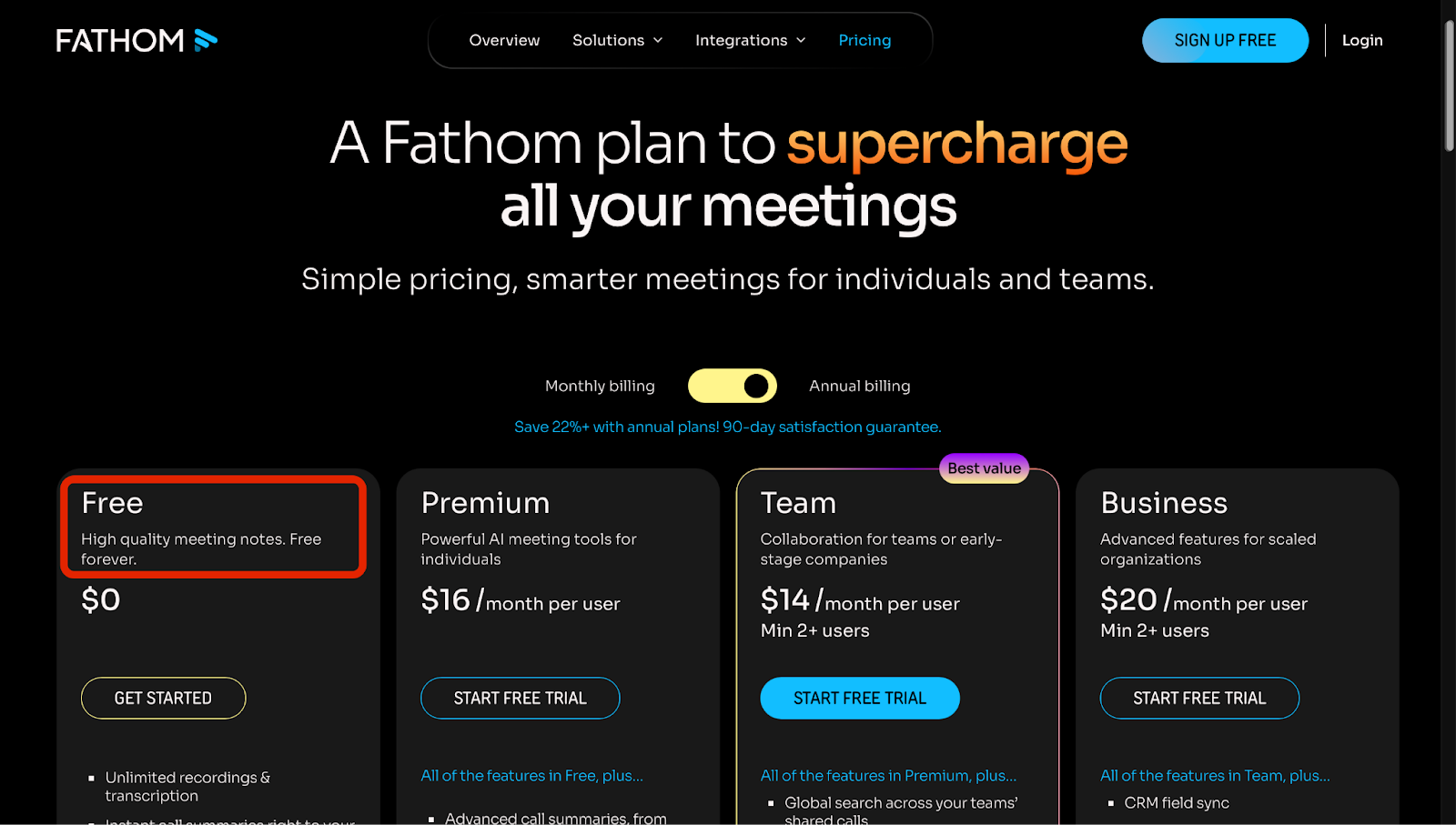Click the Fathom logo icon

point(206,40)
